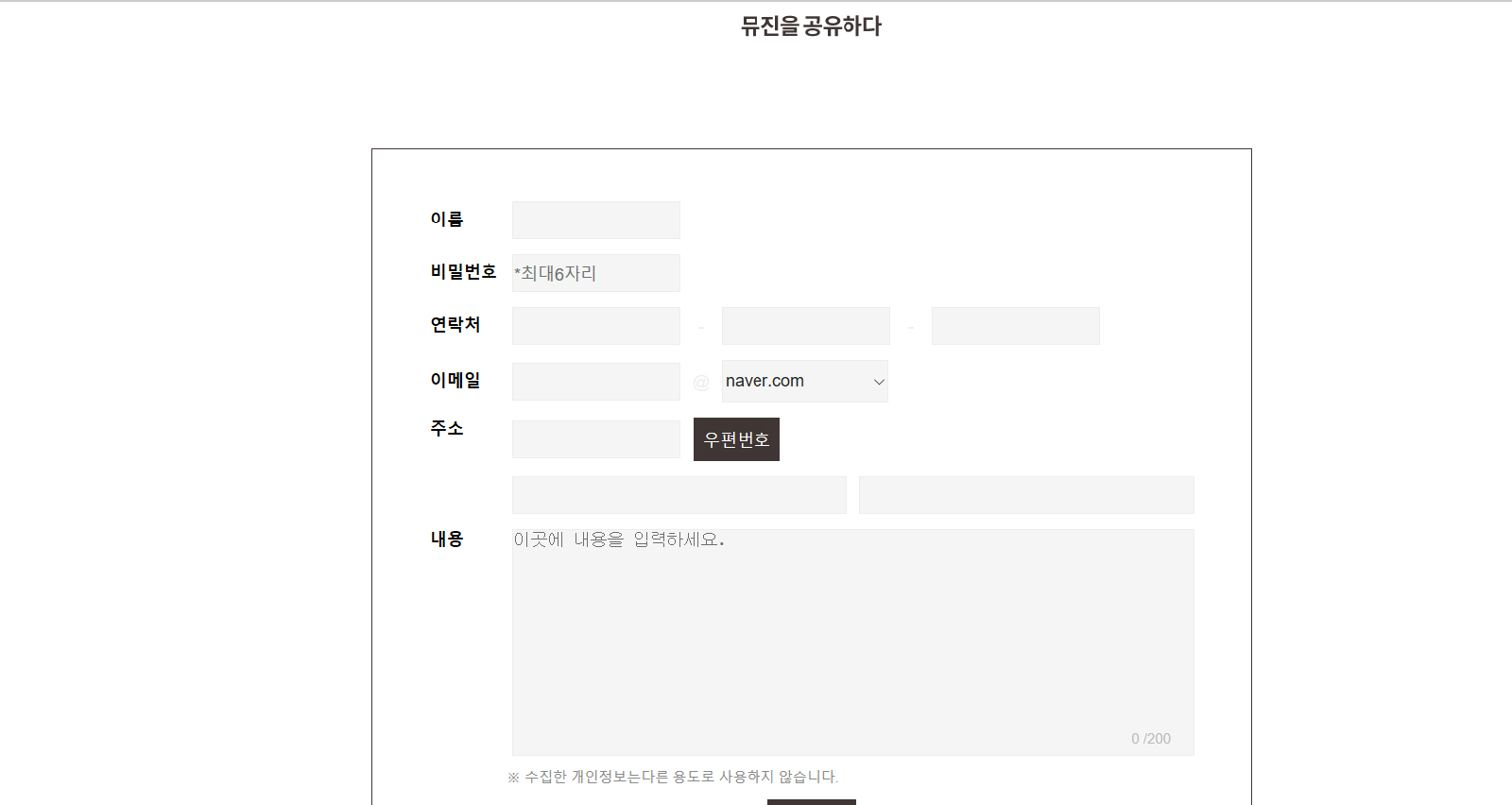The height and width of the screenshot is (805, 1512).
Task: Click the 뮤진을 공유하다 heading
Action: (x=811, y=26)
